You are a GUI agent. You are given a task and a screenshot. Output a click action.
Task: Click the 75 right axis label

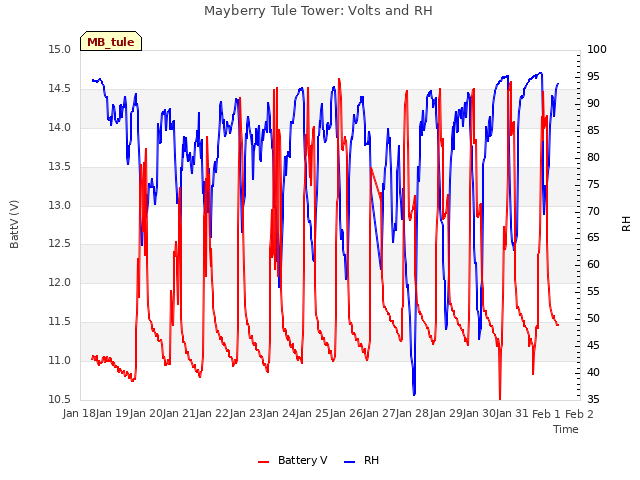tap(593, 184)
